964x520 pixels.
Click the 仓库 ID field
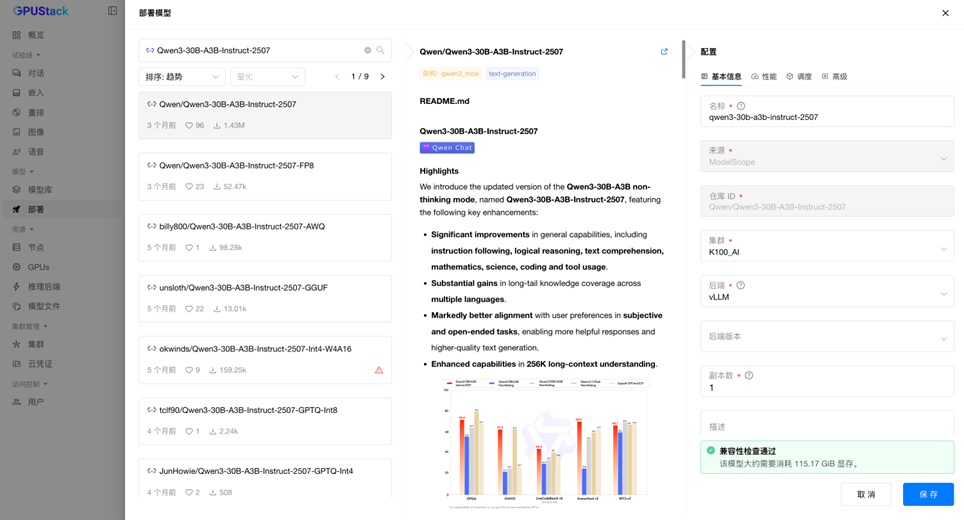click(x=827, y=201)
